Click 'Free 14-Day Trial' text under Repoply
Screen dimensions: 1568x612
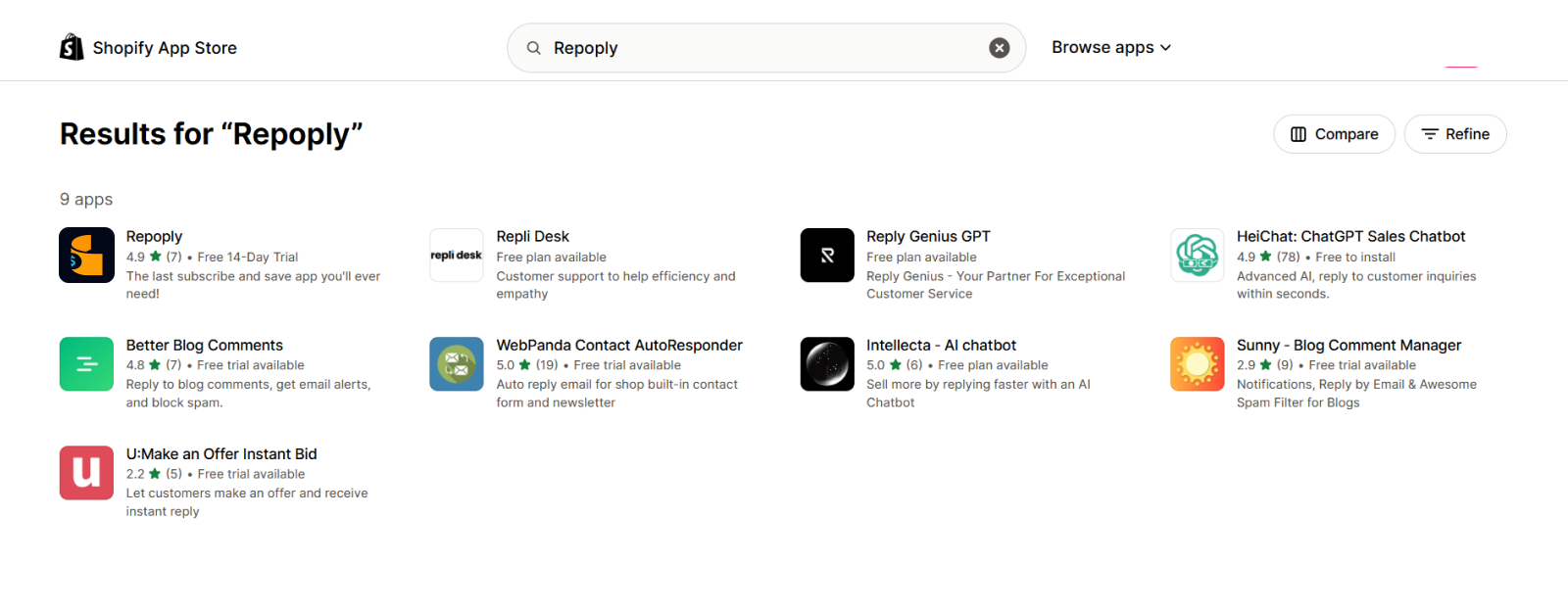[248, 257]
